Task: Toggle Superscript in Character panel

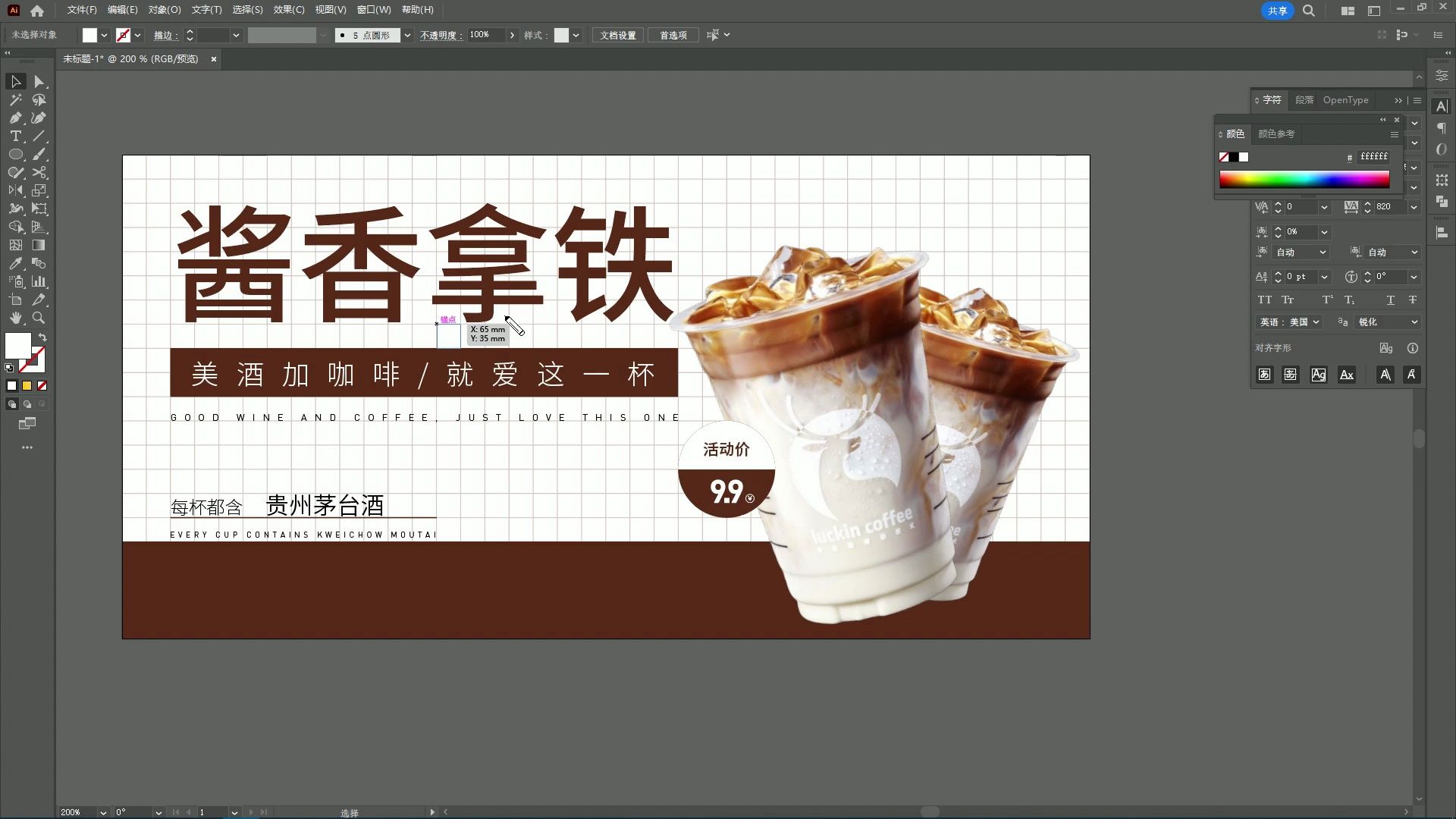Action: click(1328, 300)
